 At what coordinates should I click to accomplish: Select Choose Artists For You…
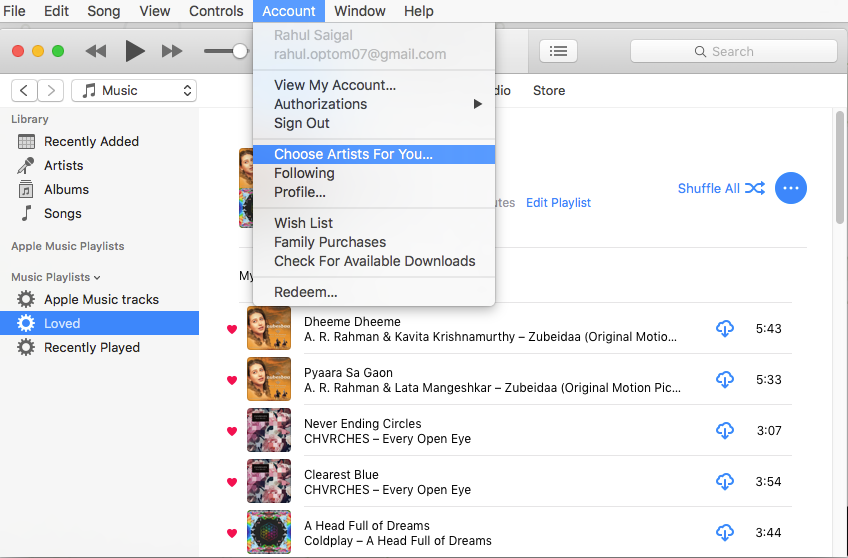coord(374,154)
